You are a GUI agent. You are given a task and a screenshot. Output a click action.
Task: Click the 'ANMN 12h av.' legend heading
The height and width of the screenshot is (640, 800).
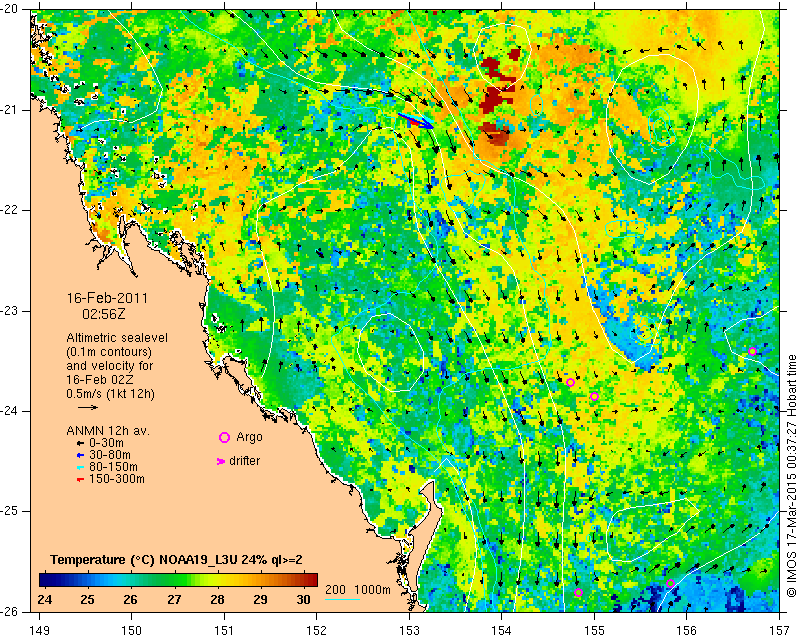tap(108, 430)
